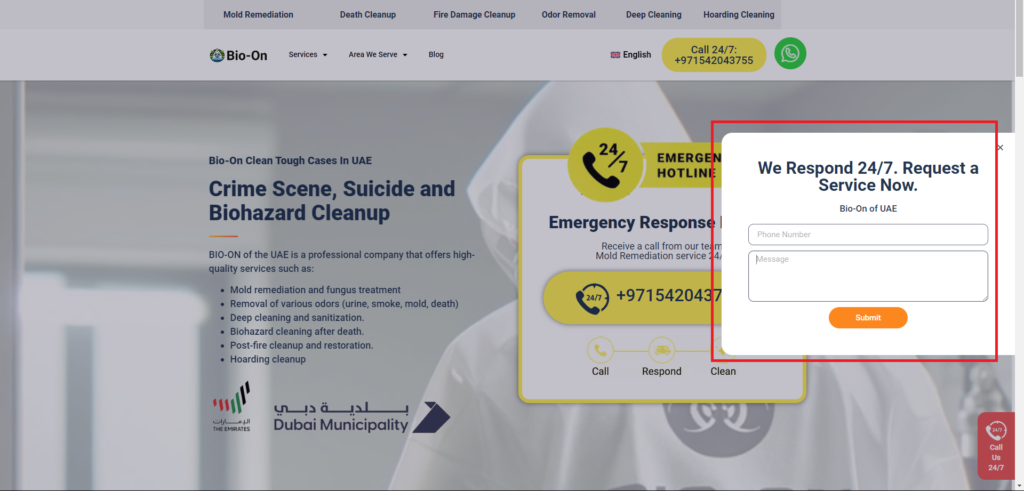
Task: Focus the Message text area
Action: tap(868, 276)
